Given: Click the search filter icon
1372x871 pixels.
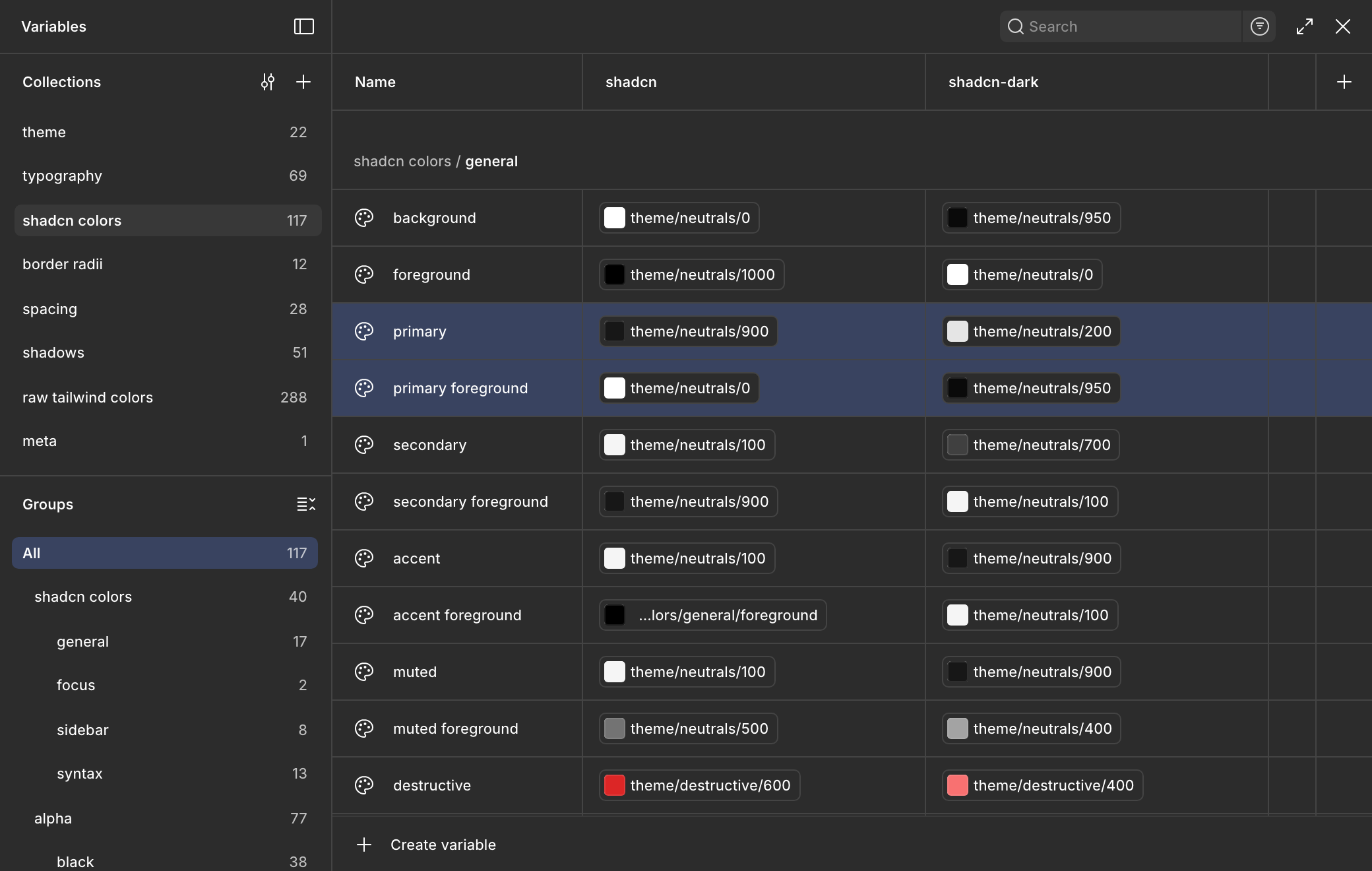Looking at the screenshot, I should coord(1259,26).
